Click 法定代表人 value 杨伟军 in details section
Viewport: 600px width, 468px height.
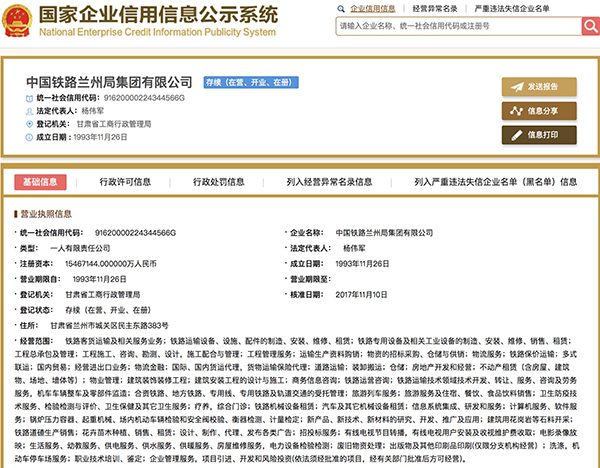click(354, 248)
